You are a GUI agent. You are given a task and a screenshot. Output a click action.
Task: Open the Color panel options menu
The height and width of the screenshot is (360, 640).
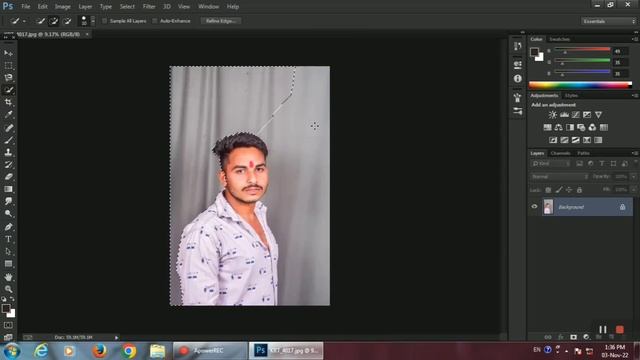point(635,39)
